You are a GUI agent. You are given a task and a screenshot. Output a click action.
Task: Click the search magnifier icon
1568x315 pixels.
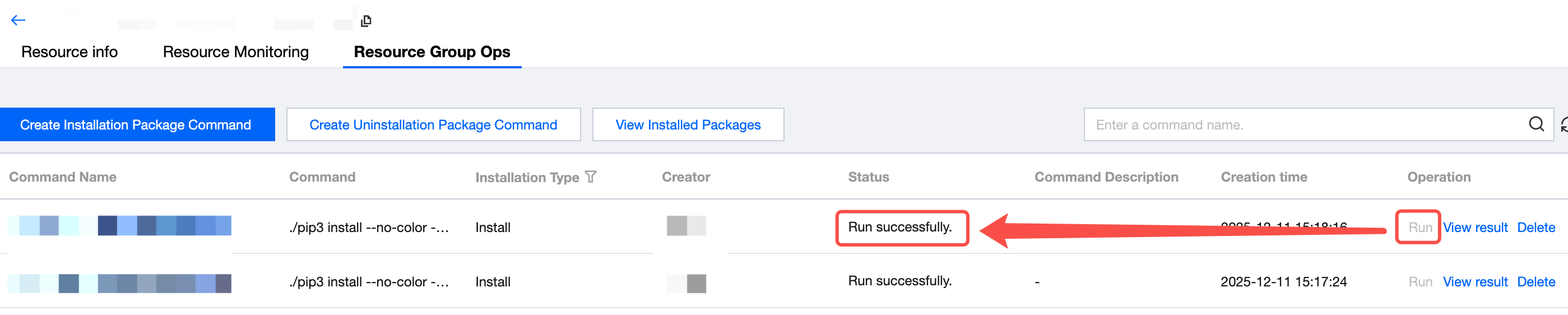pyautogui.click(x=1535, y=124)
